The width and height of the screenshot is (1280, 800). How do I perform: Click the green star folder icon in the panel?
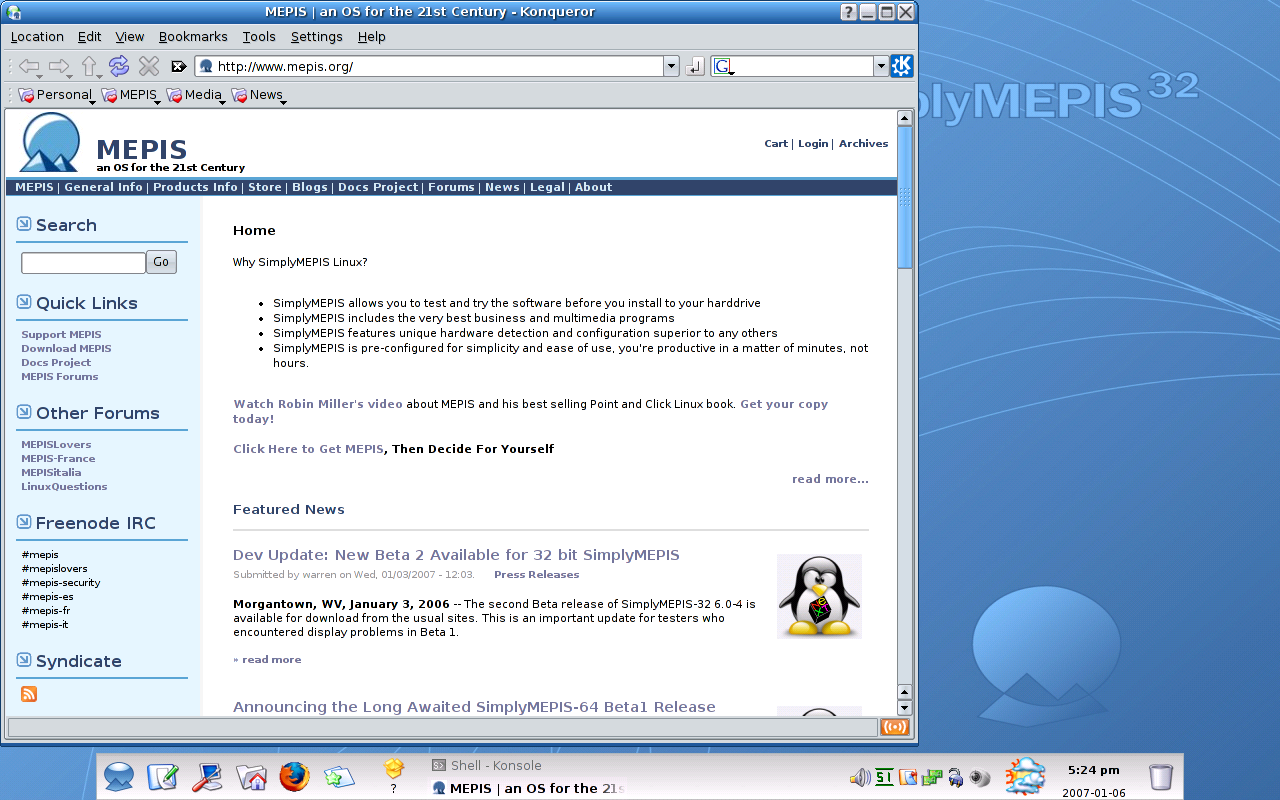pos(339,777)
